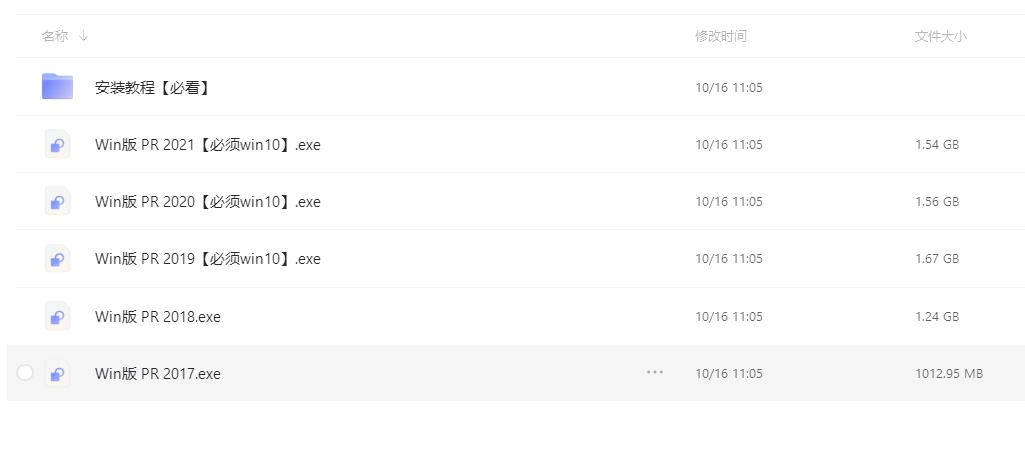The width and height of the screenshot is (1025, 453).
Task: Sort files by 文件大小 column header
Action: click(940, 37)
